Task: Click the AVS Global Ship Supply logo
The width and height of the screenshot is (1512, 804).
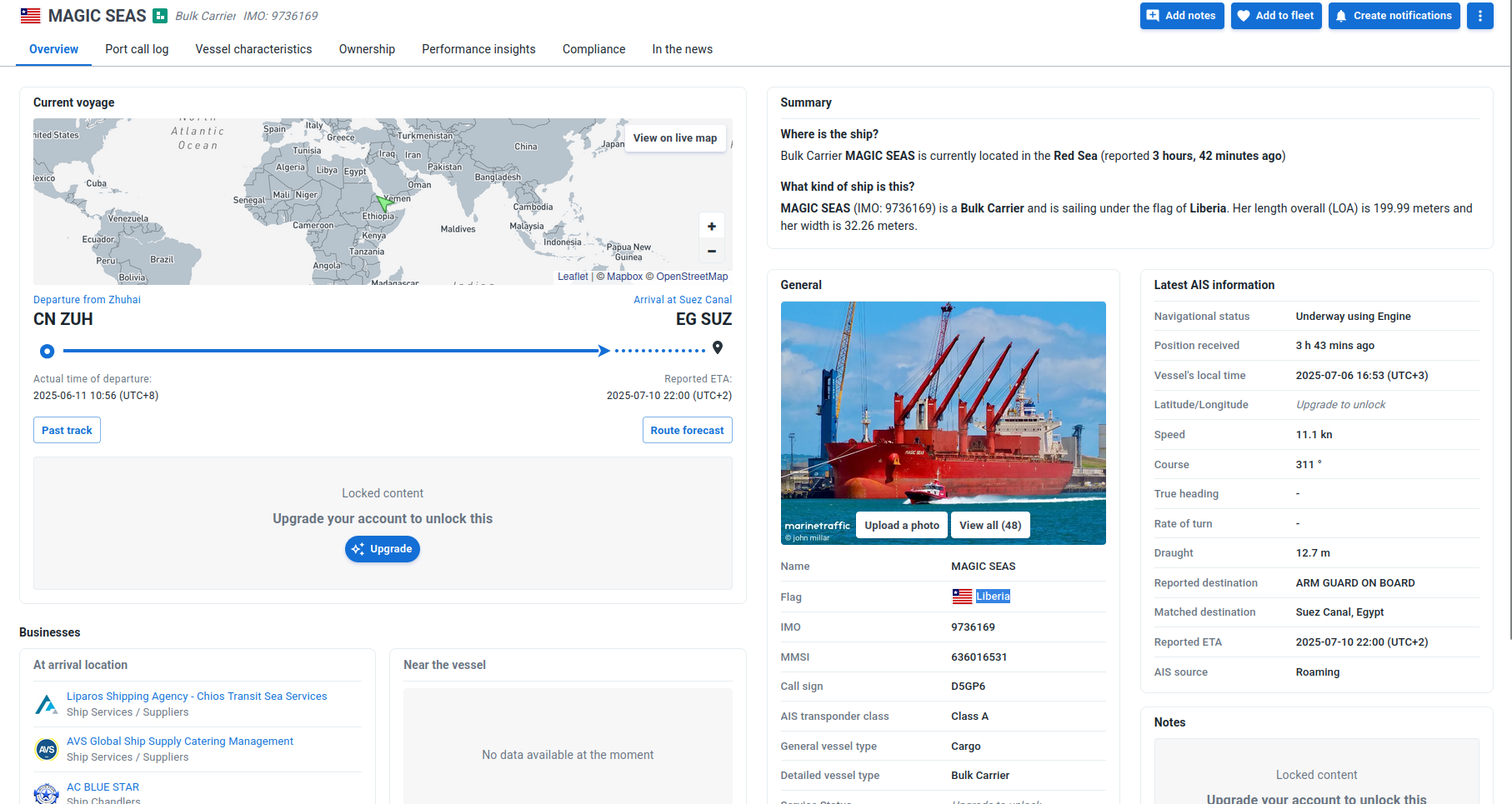Action: (47, 749)
